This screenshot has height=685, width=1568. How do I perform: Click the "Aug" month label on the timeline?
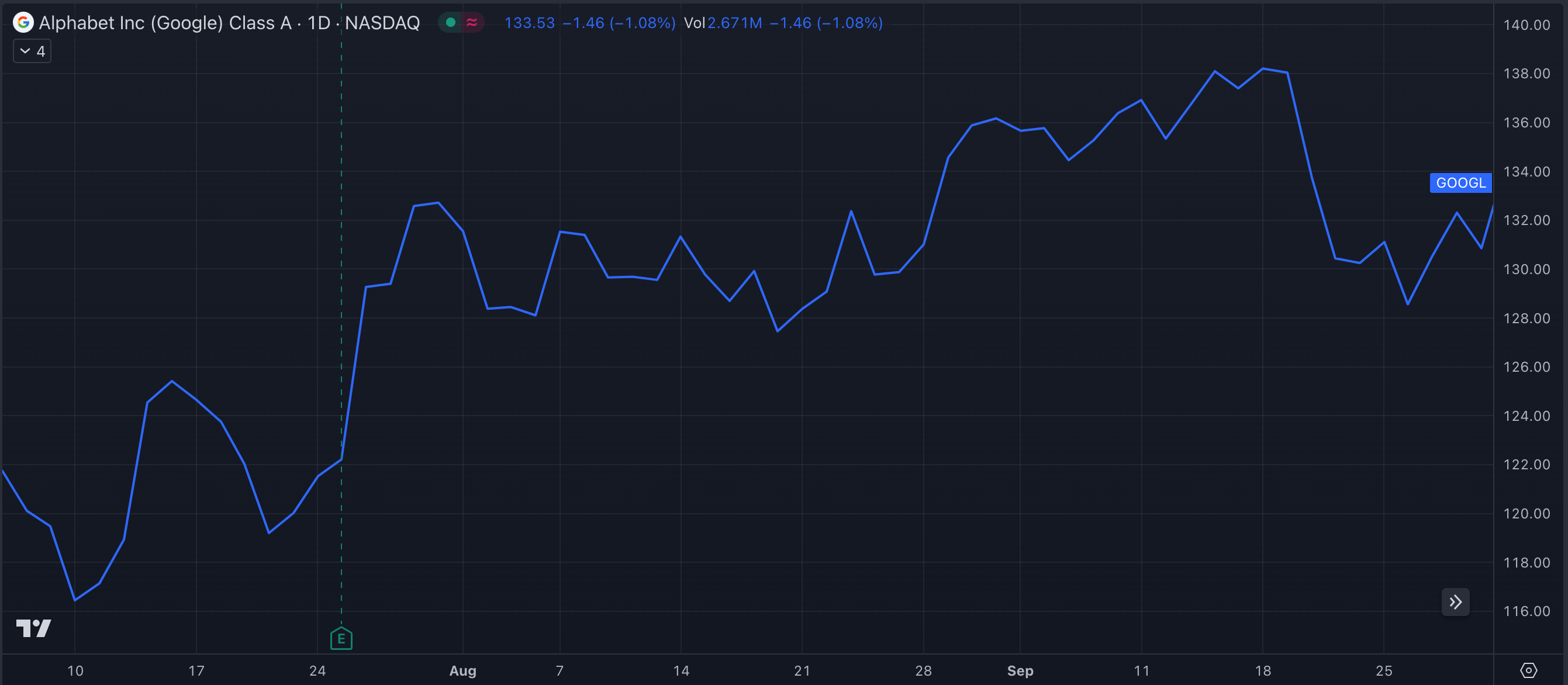[463, 671]
